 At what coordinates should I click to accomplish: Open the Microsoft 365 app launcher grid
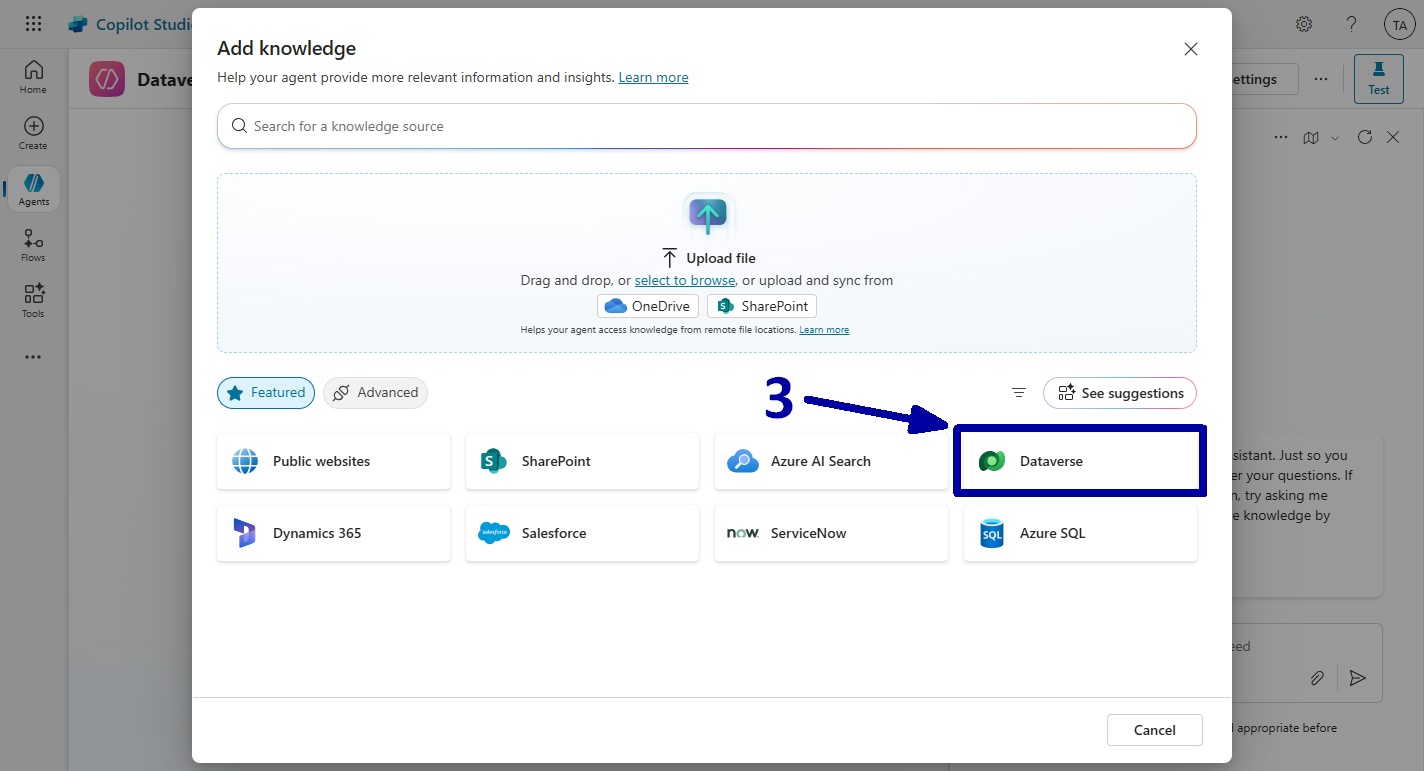[x=33, y=23]
